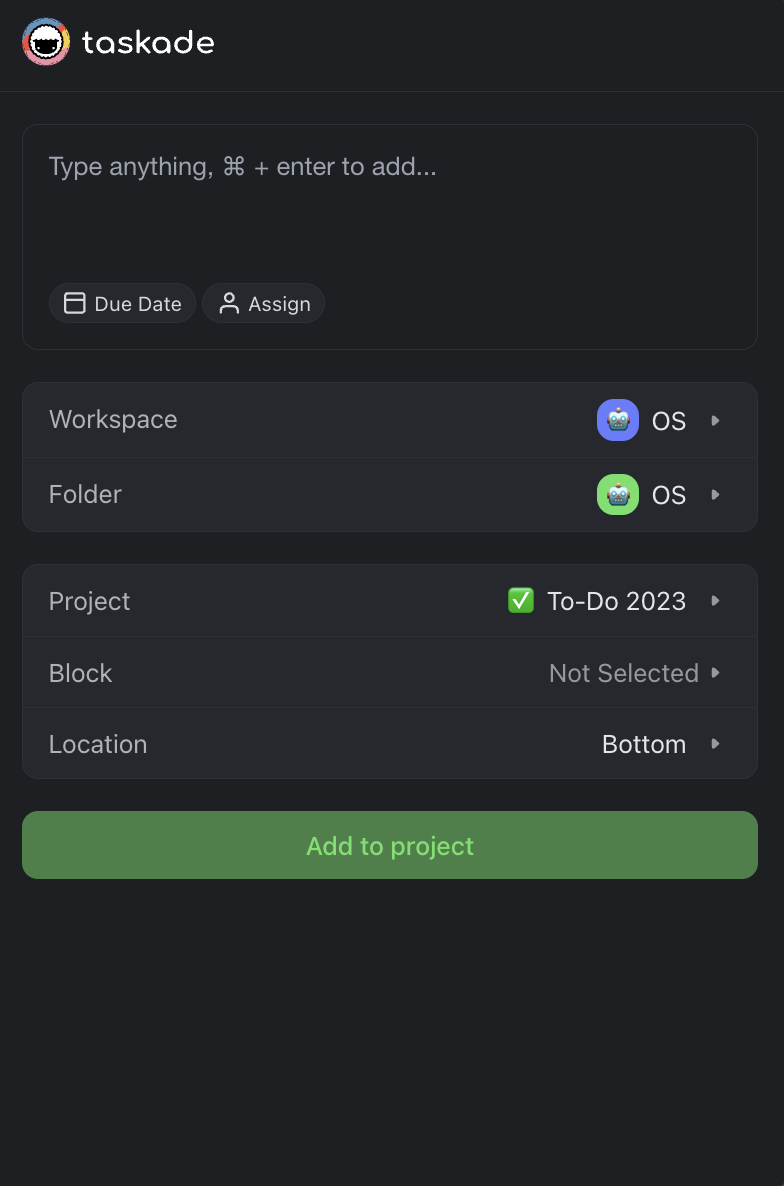This screenshot has width=784, height=1186.
Task: Open the Workspace settings row
Action: tap(390, 420)
